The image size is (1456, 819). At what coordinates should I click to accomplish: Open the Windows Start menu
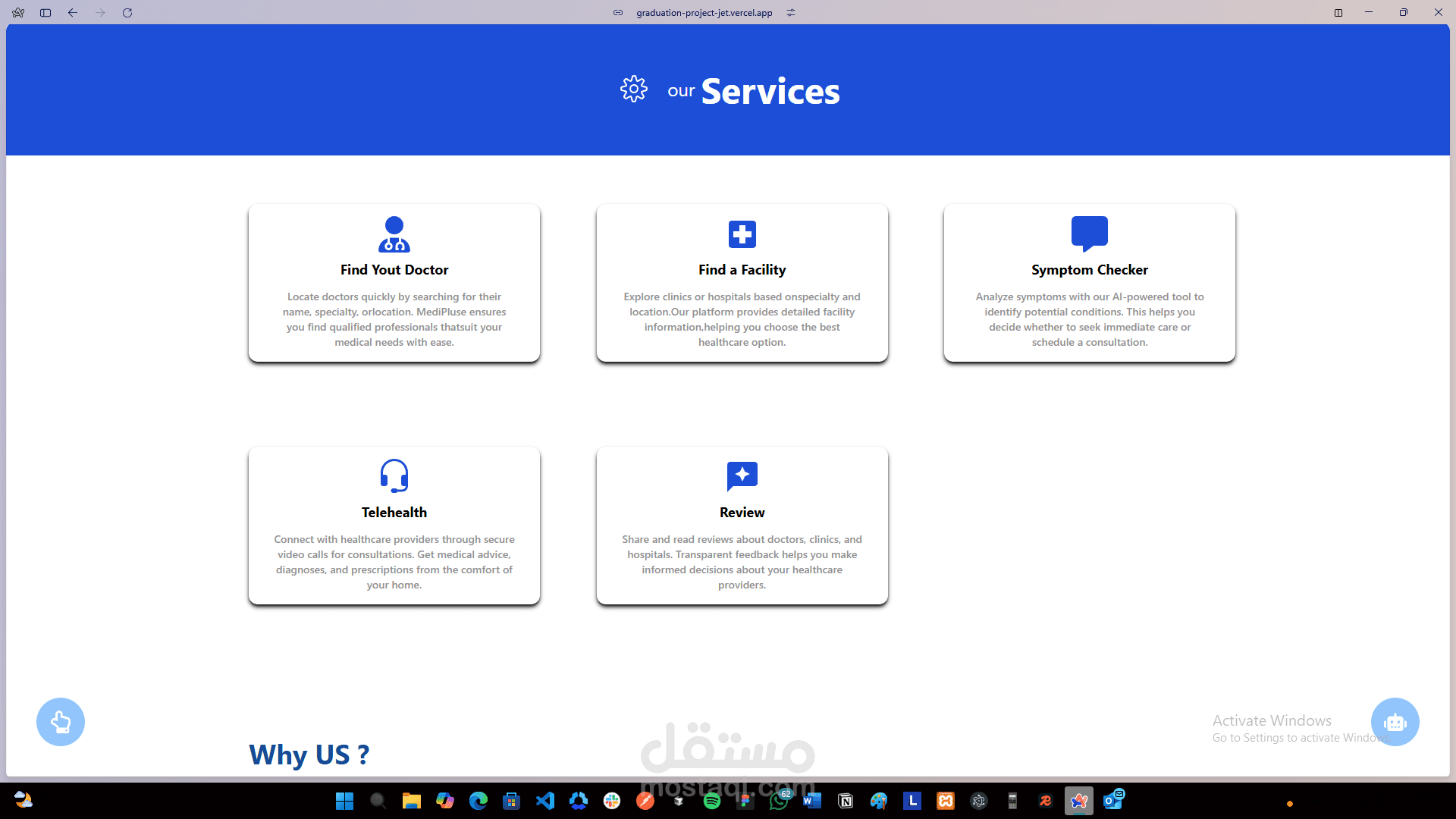point(345,801)
